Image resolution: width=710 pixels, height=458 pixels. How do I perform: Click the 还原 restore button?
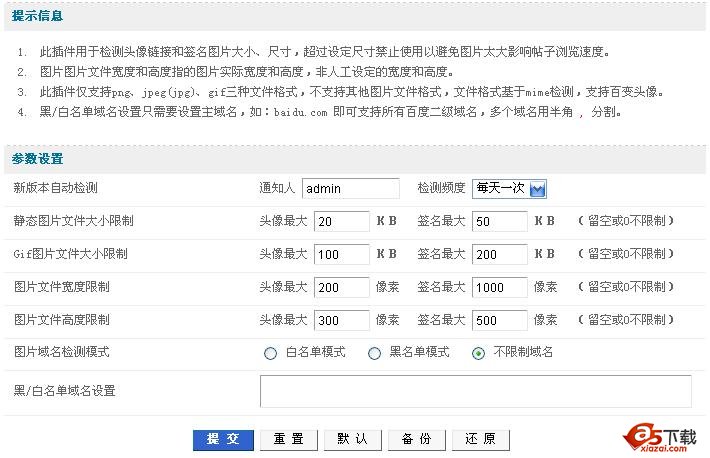(x=480, y=440)
